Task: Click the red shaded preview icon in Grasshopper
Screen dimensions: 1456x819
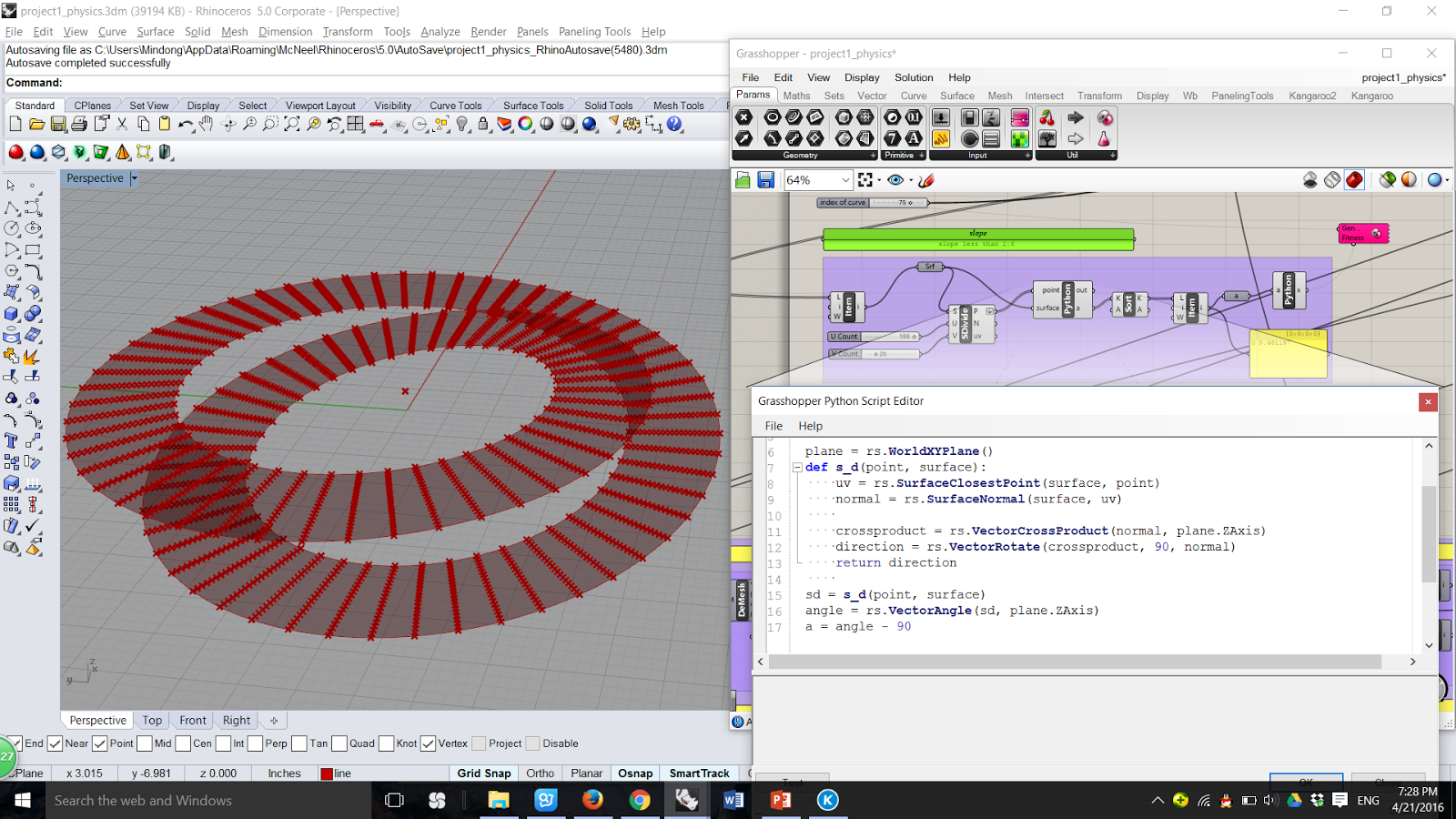Action: (1354, 180)
